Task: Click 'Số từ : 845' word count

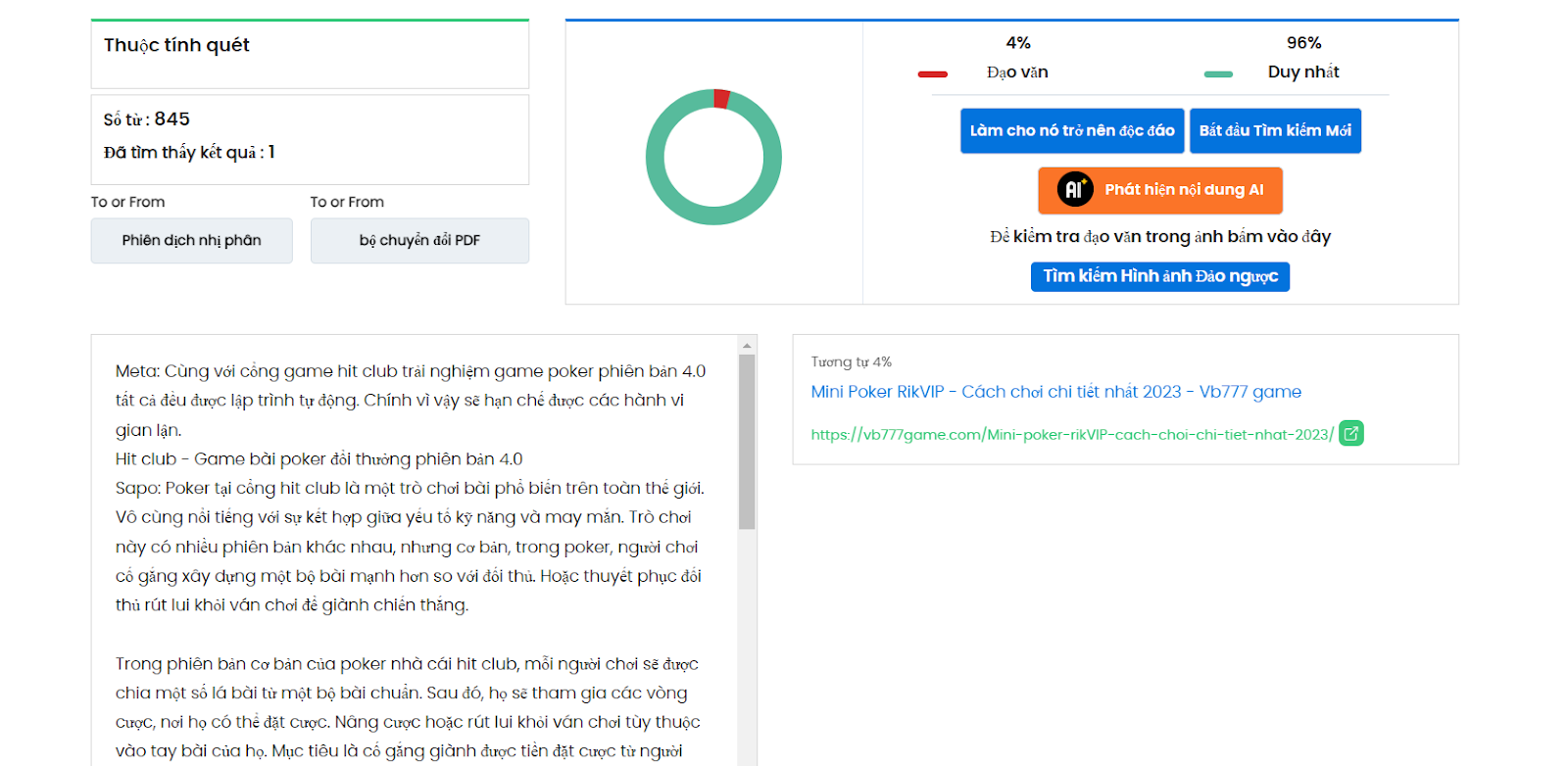Action: point(147,120)
